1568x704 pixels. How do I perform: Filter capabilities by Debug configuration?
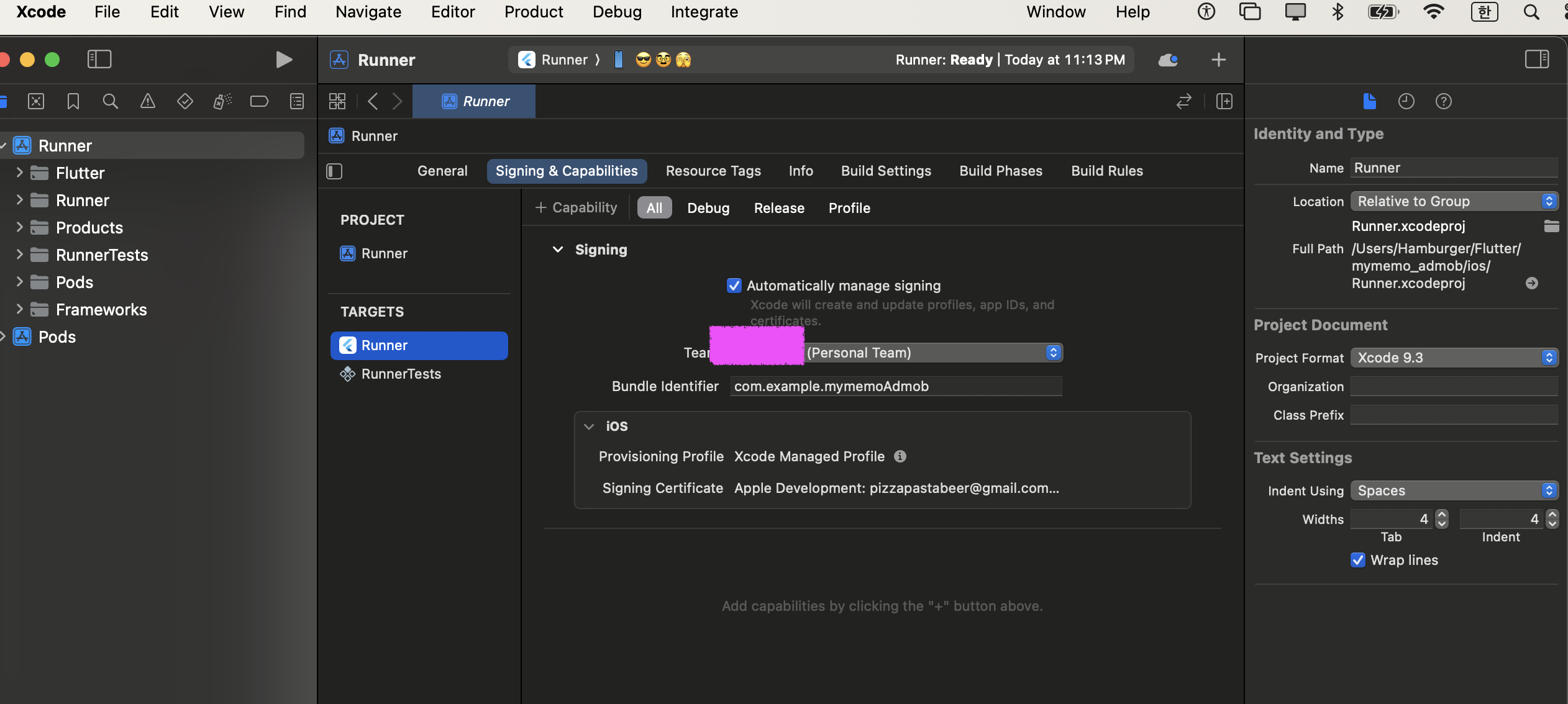pyautogui.click(x=708, y=208)
